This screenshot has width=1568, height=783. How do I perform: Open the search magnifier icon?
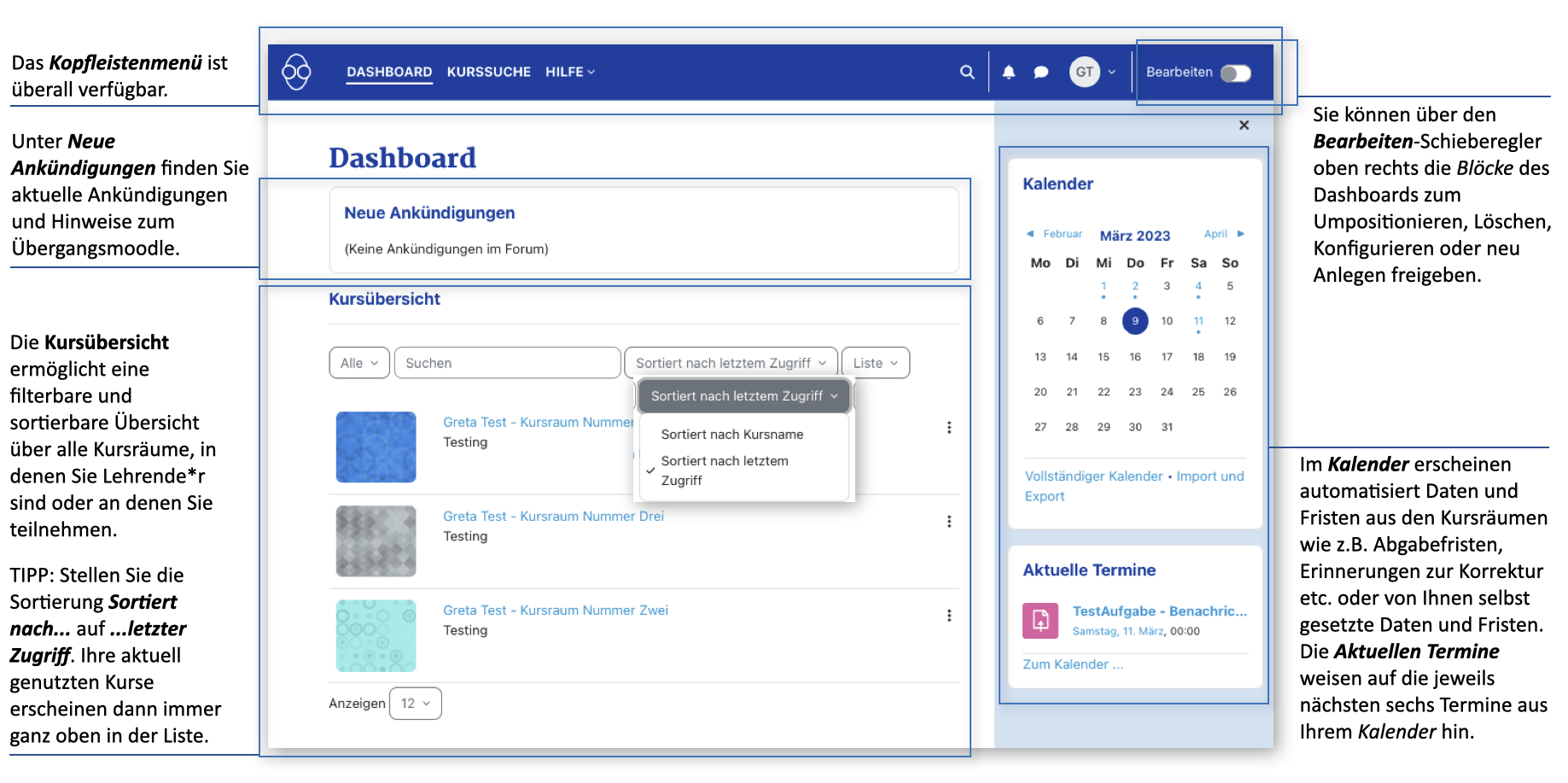point(966,73)
